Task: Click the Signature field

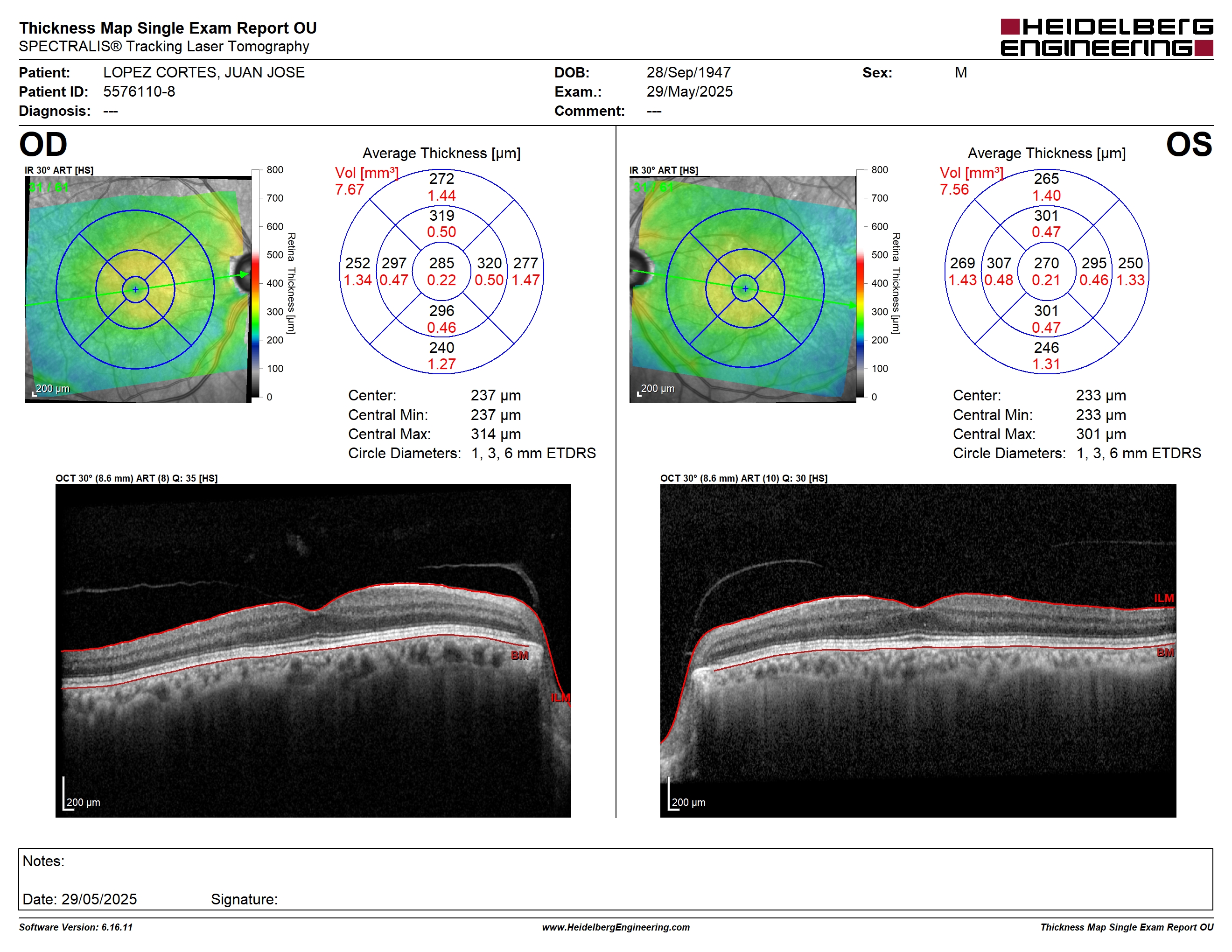Action: pyautogui.click(x=244, y=899)
